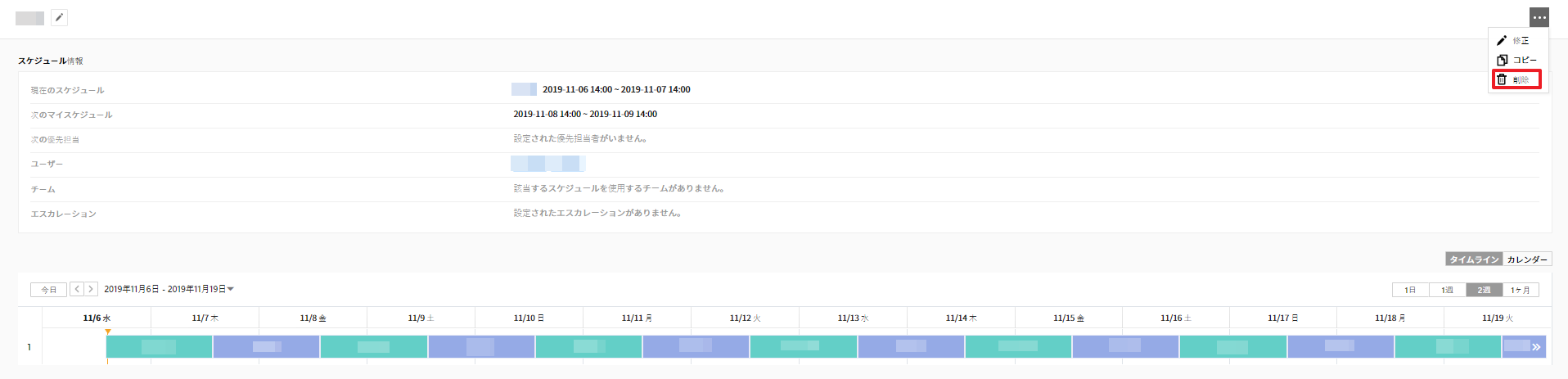1568x379 pixels.
Task: Open the three-dot more options menu
Action: pos(1539,17)
